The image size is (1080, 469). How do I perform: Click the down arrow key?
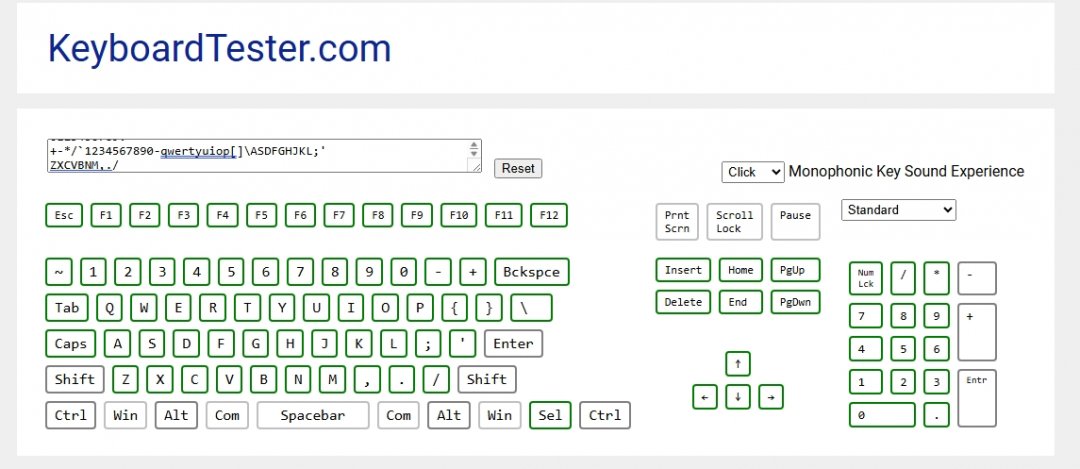pyautogui.click(x=737, y=397)
